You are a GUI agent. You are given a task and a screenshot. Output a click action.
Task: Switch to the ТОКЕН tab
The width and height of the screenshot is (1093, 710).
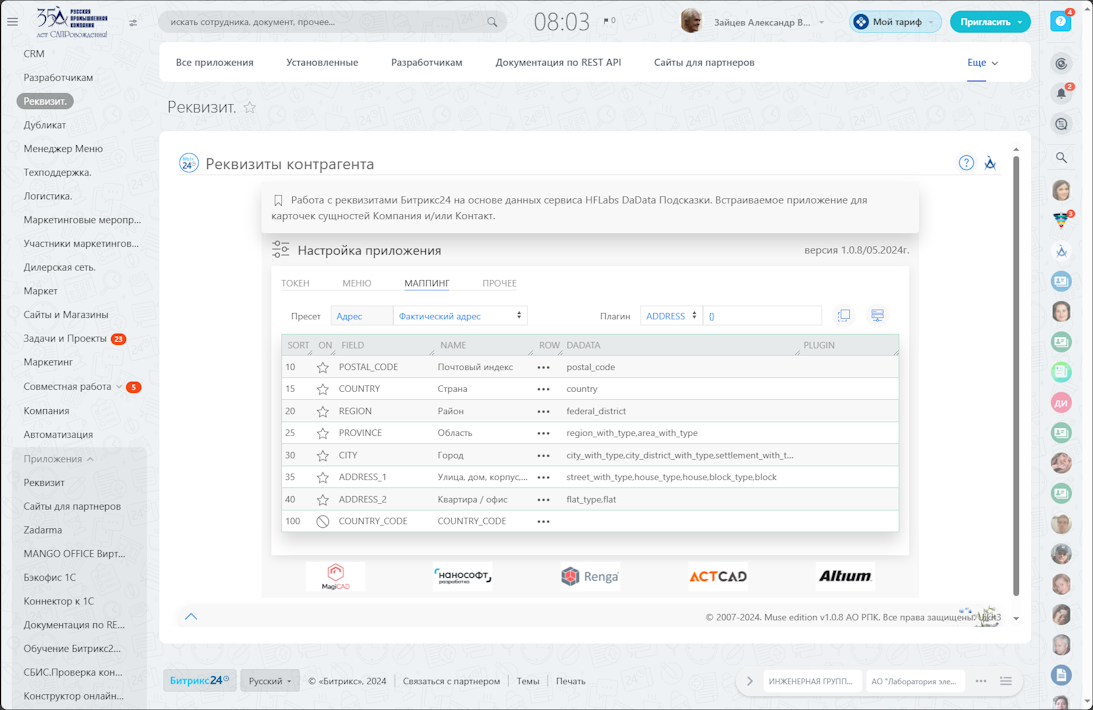click(x=295, y=283)
